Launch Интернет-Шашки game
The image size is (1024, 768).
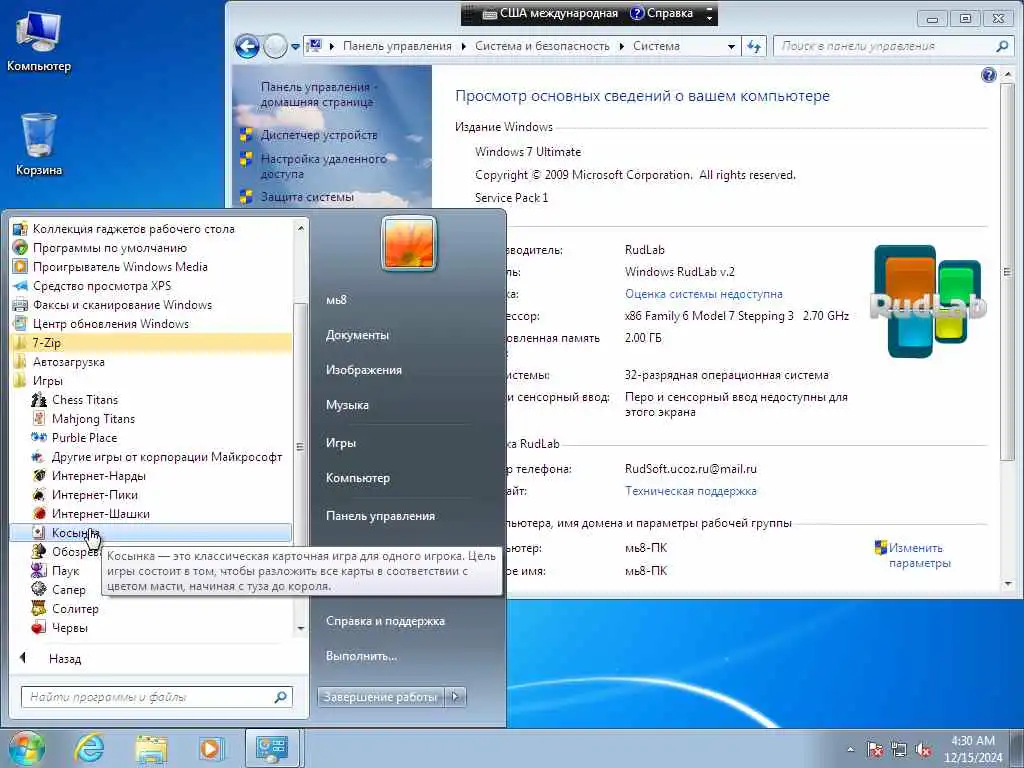pyautogui.click(x=101, y=513)
